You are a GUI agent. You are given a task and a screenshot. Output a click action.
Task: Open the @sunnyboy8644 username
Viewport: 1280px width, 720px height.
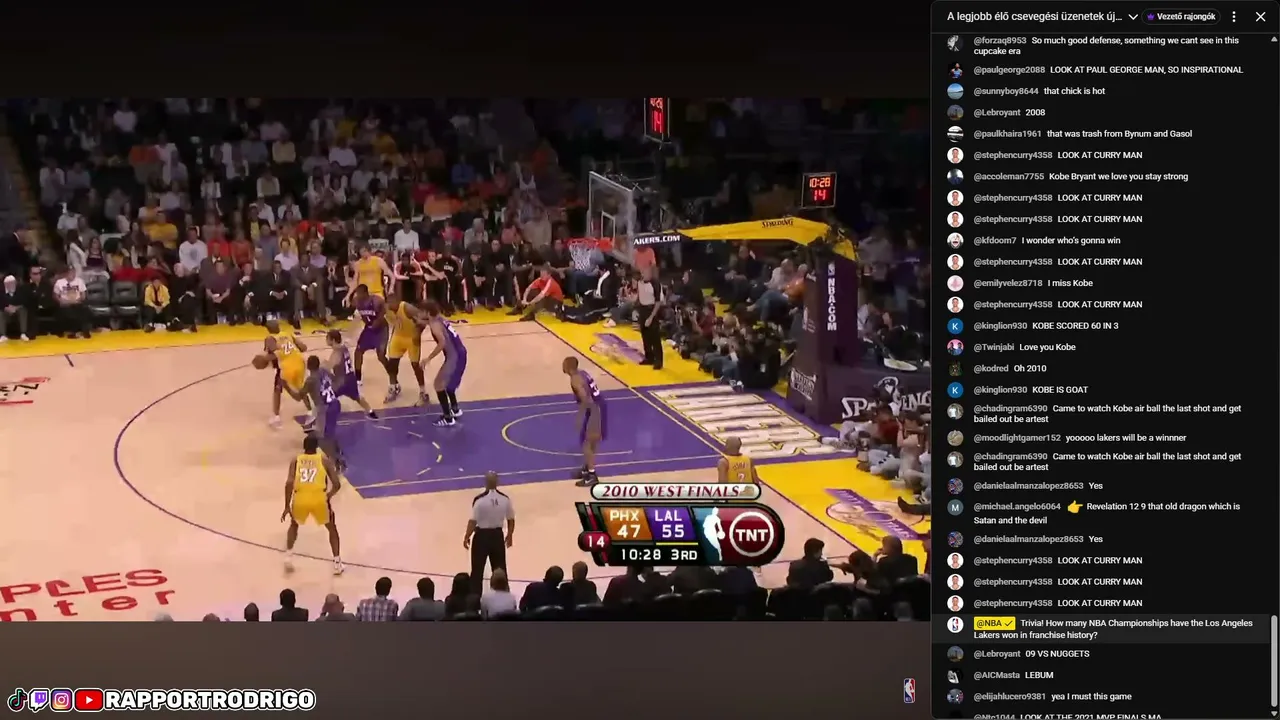[1006, 91]
